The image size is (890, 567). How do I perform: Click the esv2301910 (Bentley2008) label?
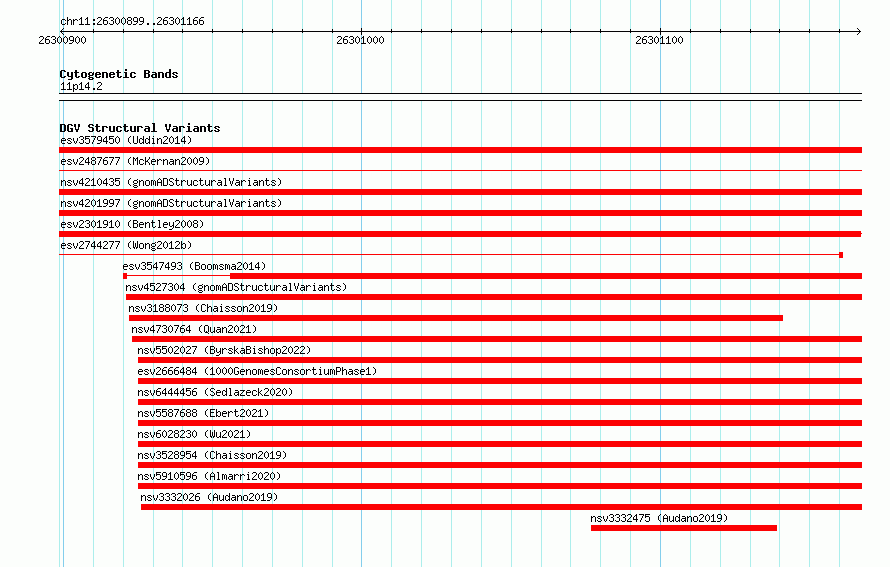(x=132, y=224)
